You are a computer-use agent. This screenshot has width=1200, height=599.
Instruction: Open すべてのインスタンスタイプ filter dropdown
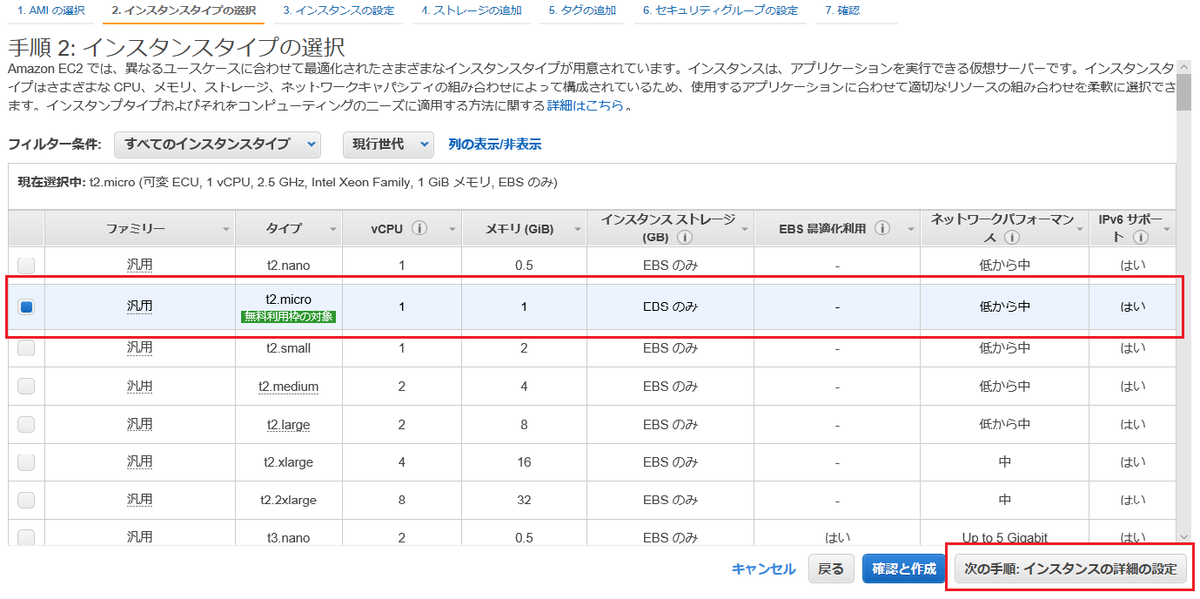click(x=217, y=144)
